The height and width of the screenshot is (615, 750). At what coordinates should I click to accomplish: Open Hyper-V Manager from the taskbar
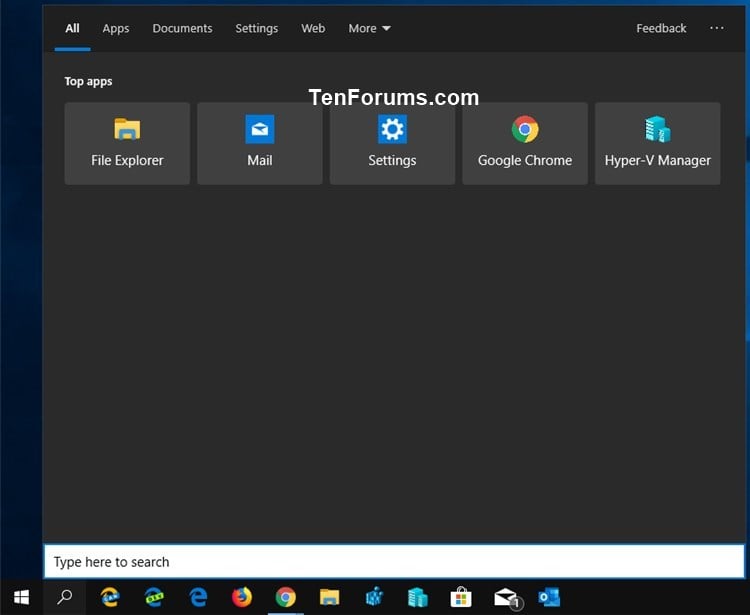418,597
